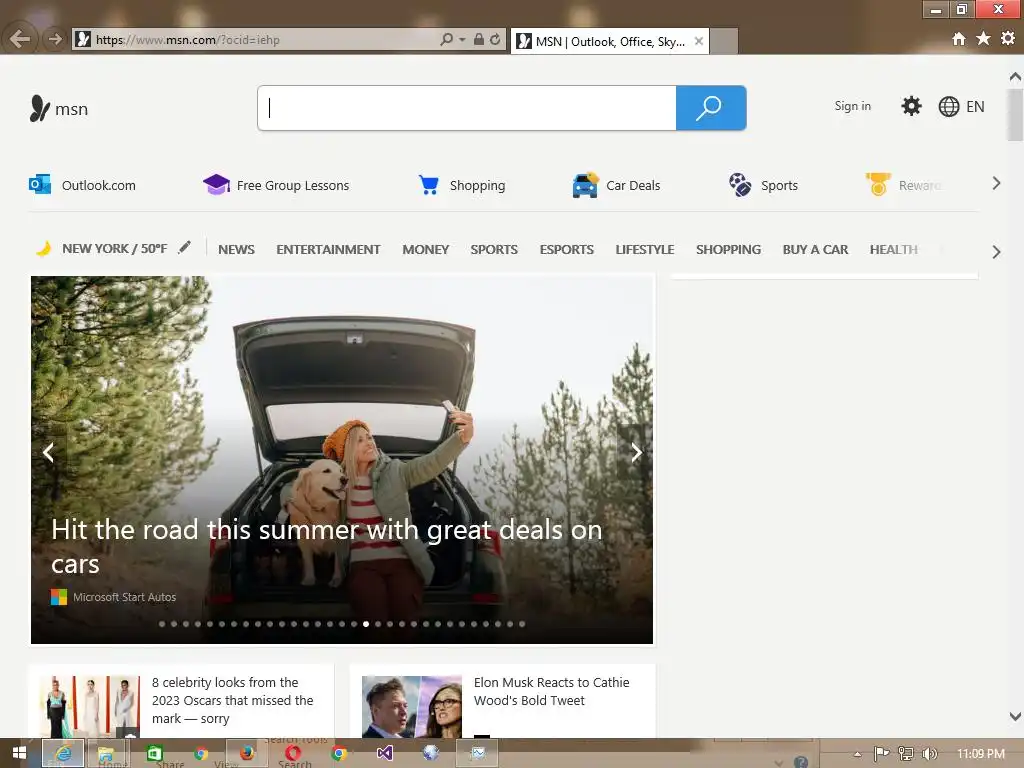Click the Elon Musk article thumbnail
This screenshot has height=768, width=1024.
click(411, 707)
